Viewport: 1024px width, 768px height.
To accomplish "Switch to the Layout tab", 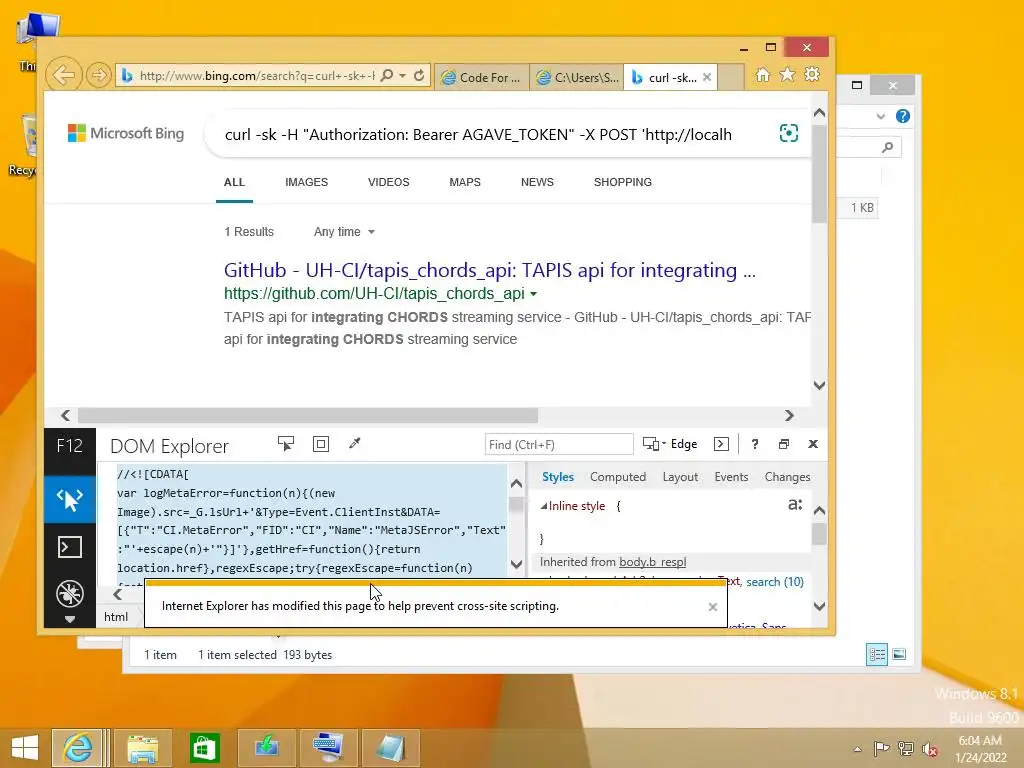I will [x=680, y=477].
